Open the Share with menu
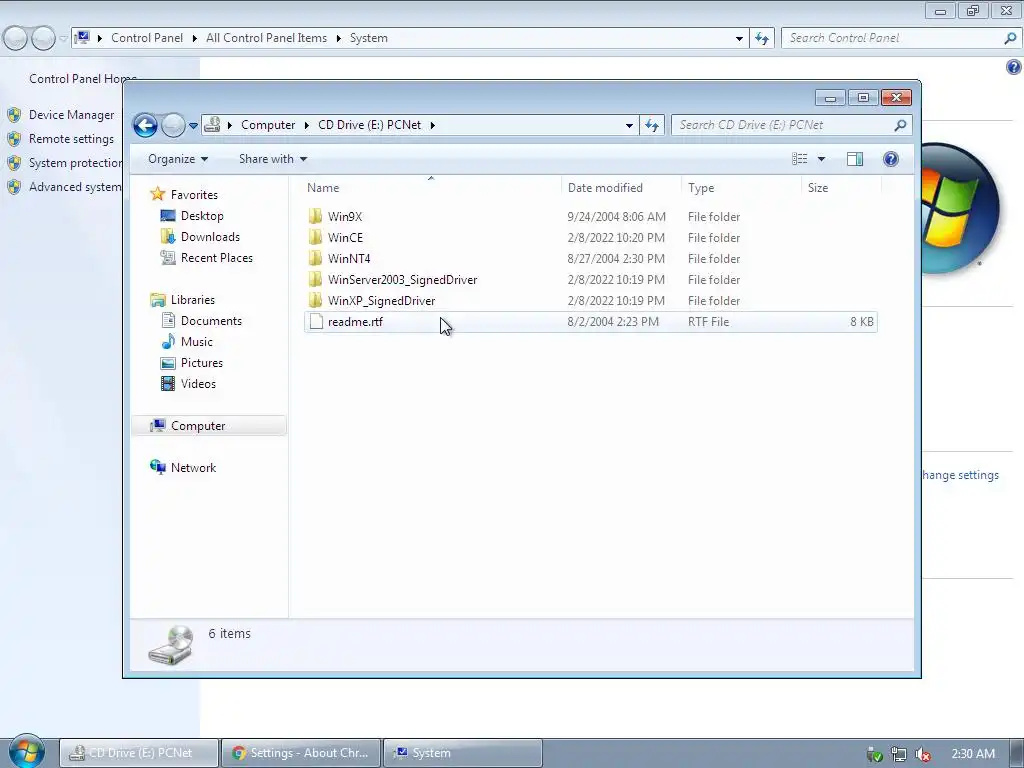1024x768 pixels. pyautogui.click(x=273, y=159)
